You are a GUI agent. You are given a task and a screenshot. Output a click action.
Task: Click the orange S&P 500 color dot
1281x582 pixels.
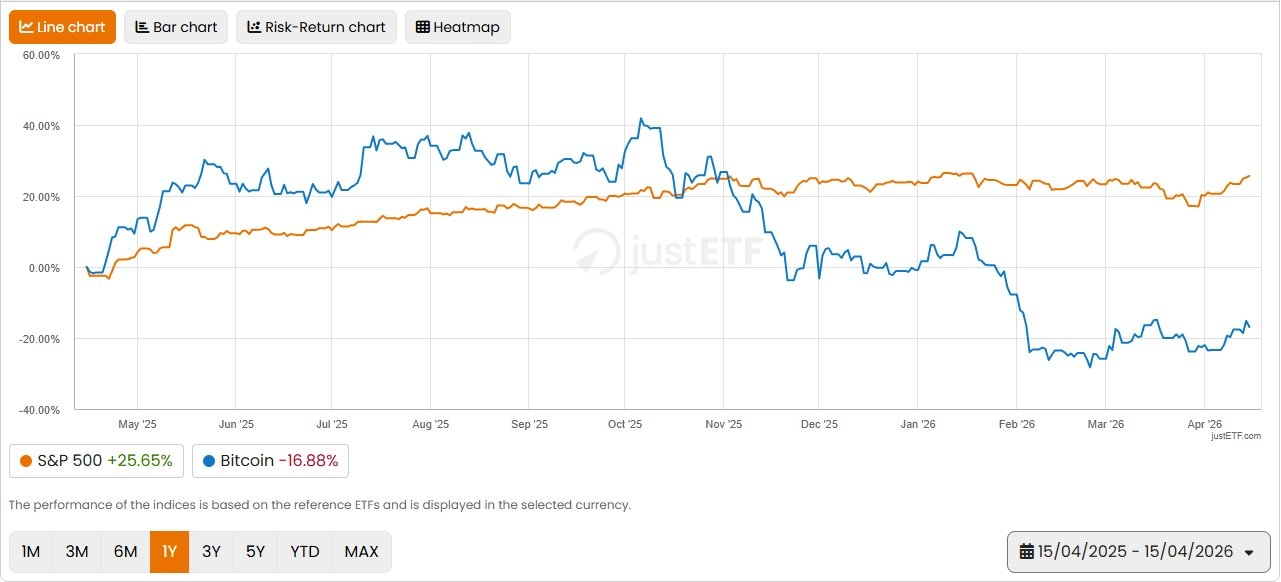click(26, 461)
